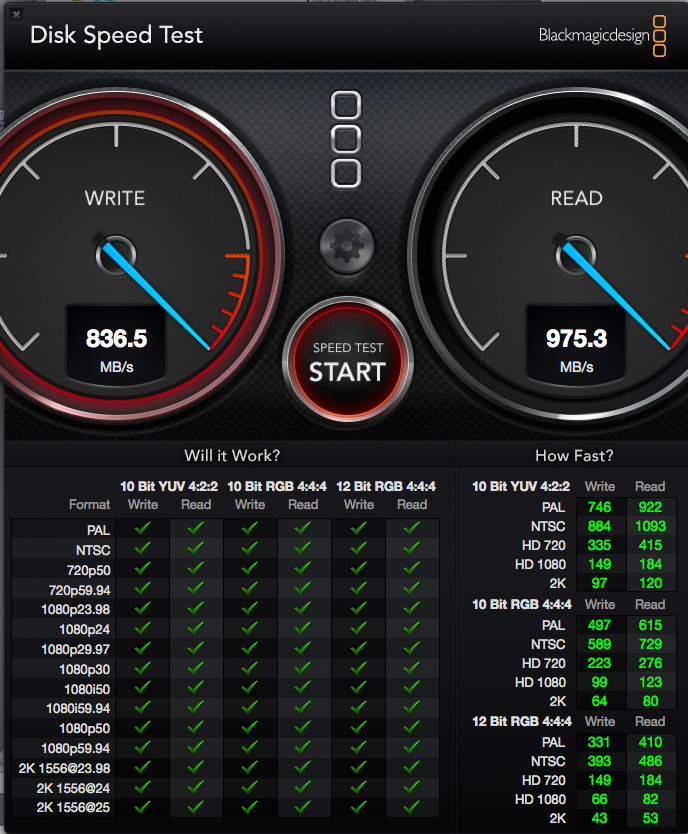The height and width of the screenshot is (834, 688).
Task: Click the 2K 1556@24 format row label
Action: tap(73, 788)
